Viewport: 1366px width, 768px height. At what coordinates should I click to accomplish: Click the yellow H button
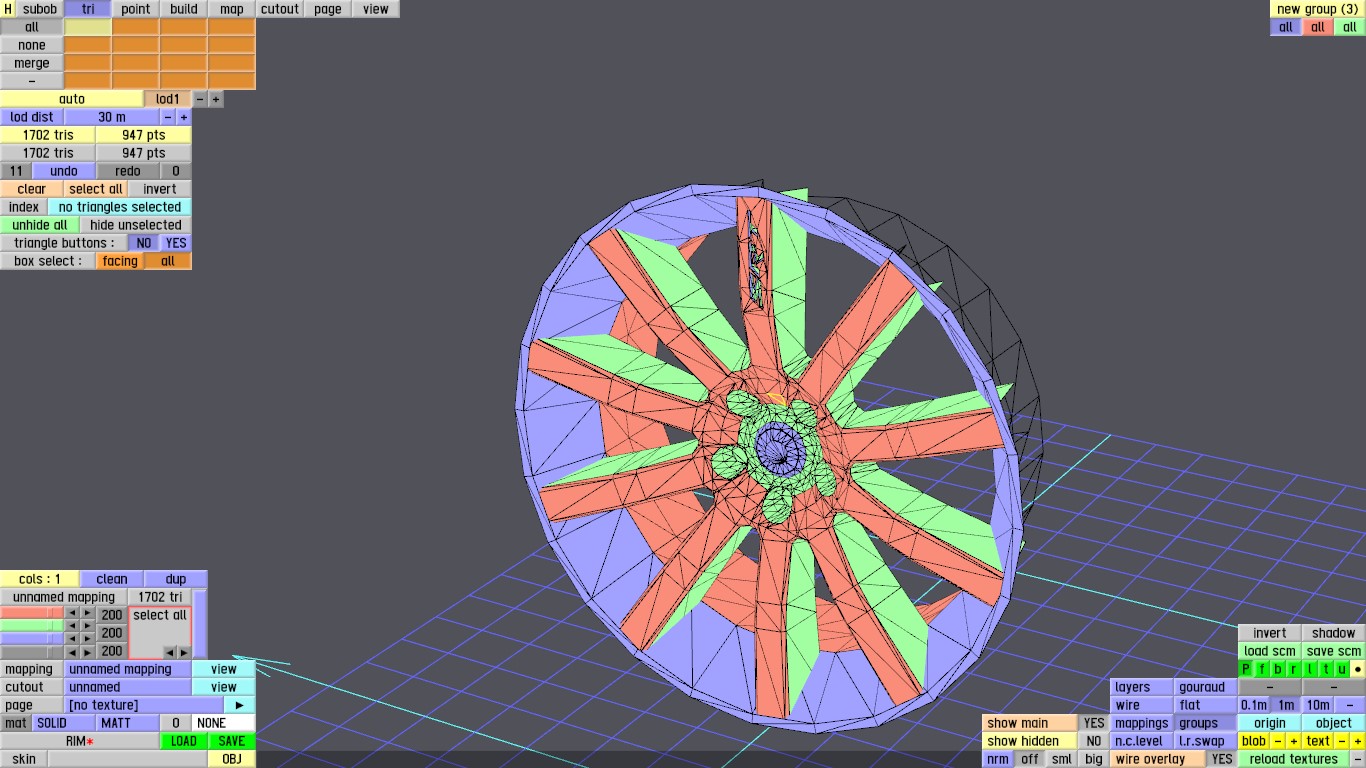(x=8, y=9)
